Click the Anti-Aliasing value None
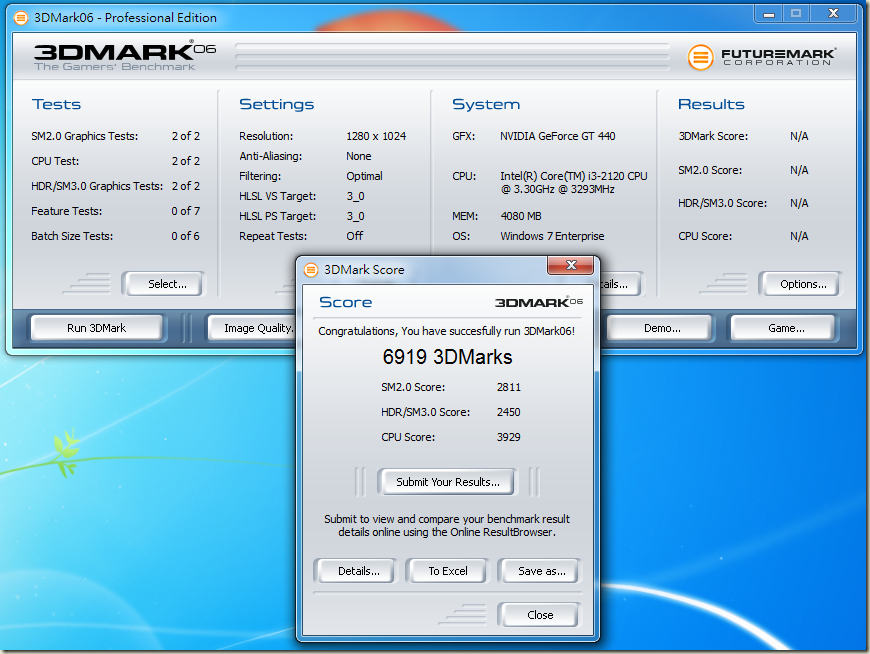The image size is (870, 654). click(358, 156)
